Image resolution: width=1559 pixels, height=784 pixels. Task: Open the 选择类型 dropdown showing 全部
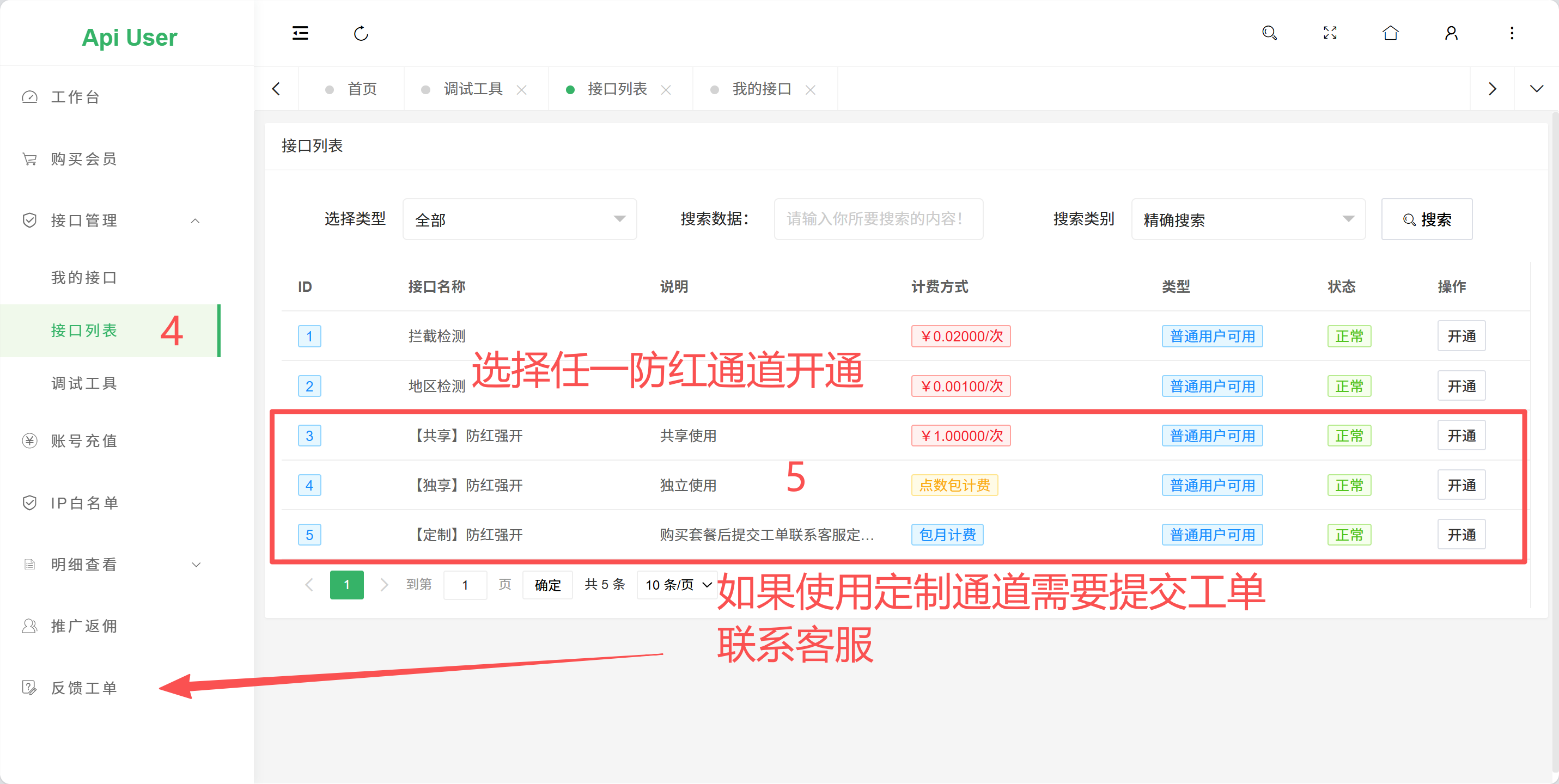click(x=519, y=219)
